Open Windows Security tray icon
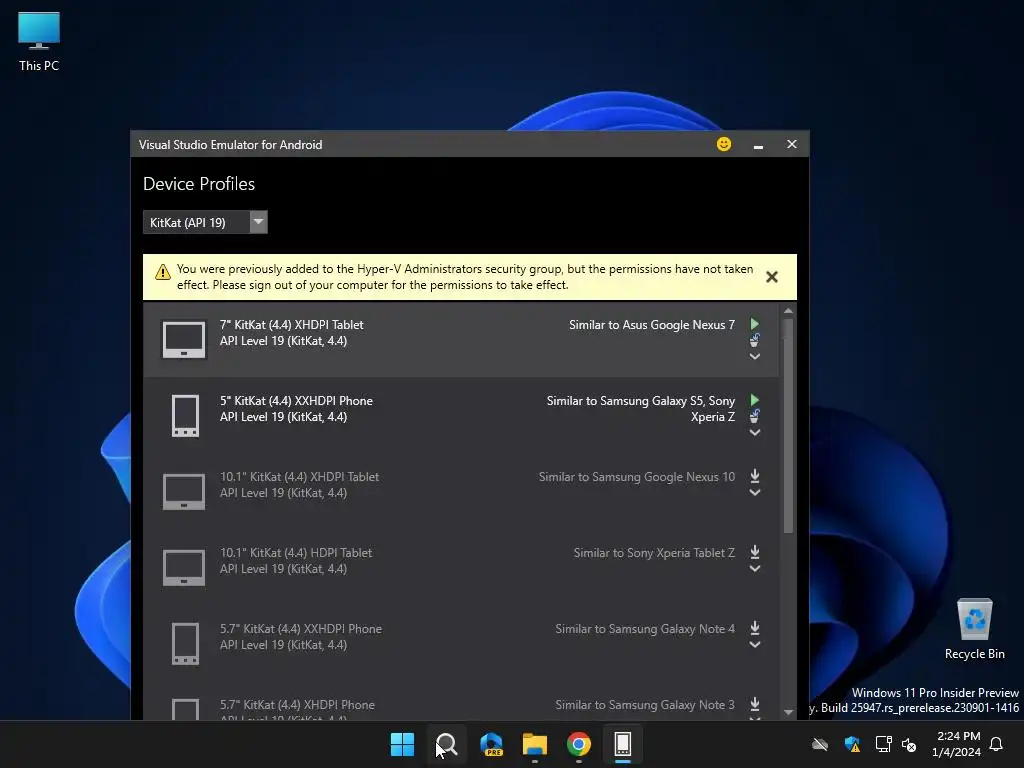This screenshot has height=768, width=1024. tap(852, 744)
